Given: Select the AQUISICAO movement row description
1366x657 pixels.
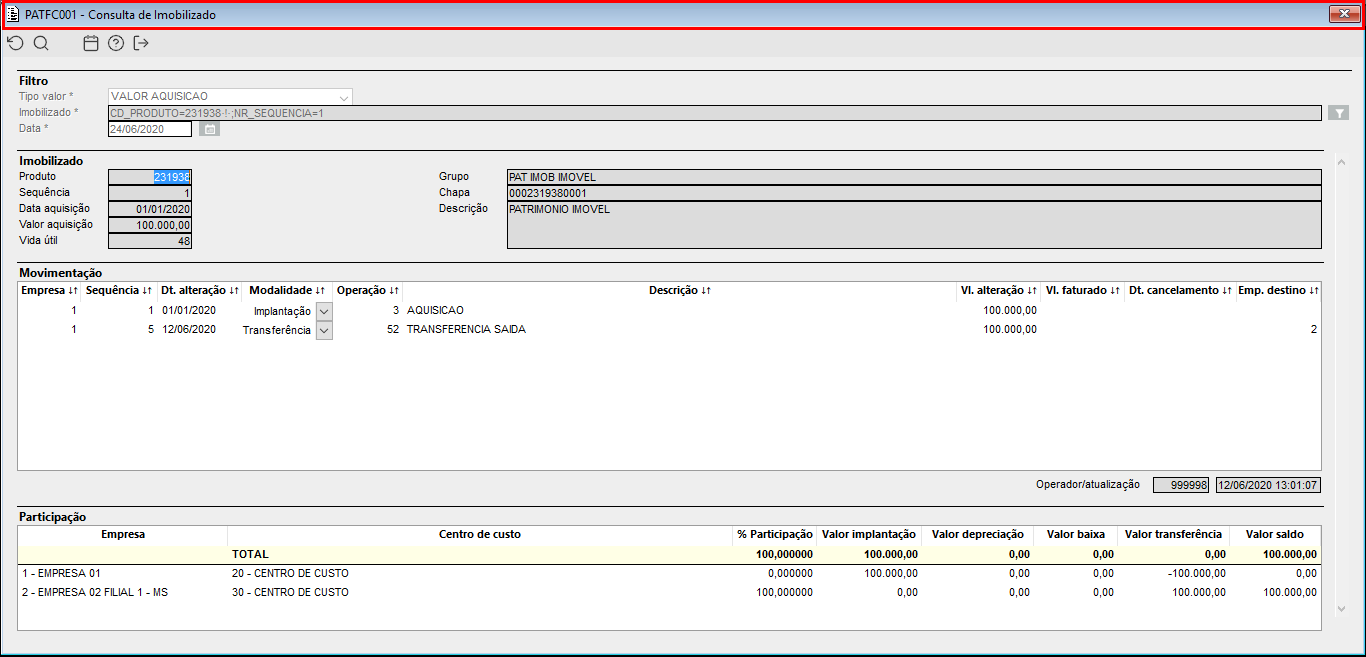Looking at the screenshot, I should pos(435,311).
